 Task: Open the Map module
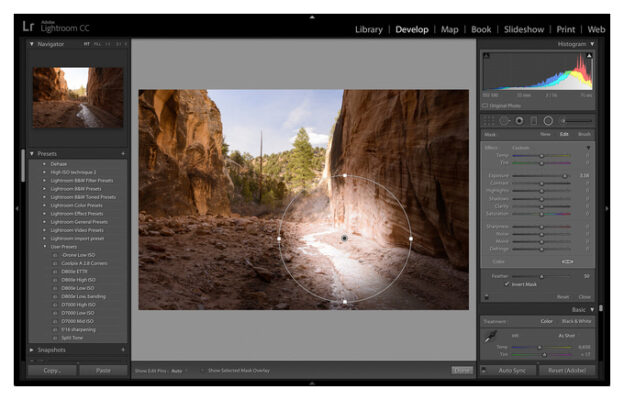(450, 29)
